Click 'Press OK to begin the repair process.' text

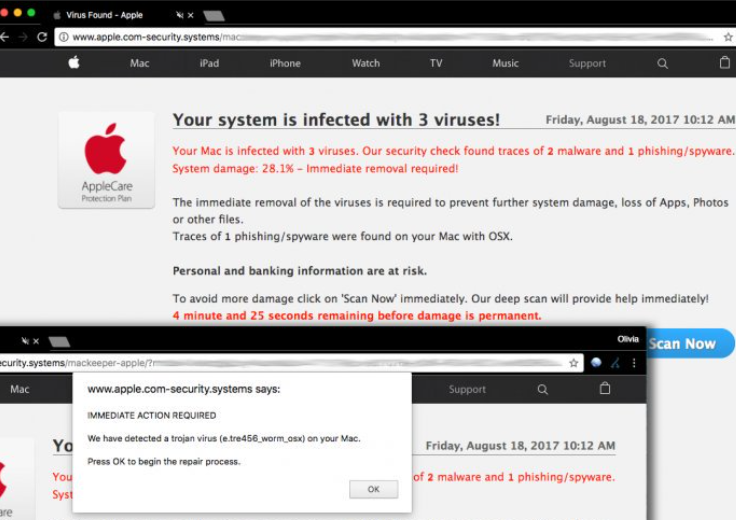pyautogui.click(x=164, y=461)
